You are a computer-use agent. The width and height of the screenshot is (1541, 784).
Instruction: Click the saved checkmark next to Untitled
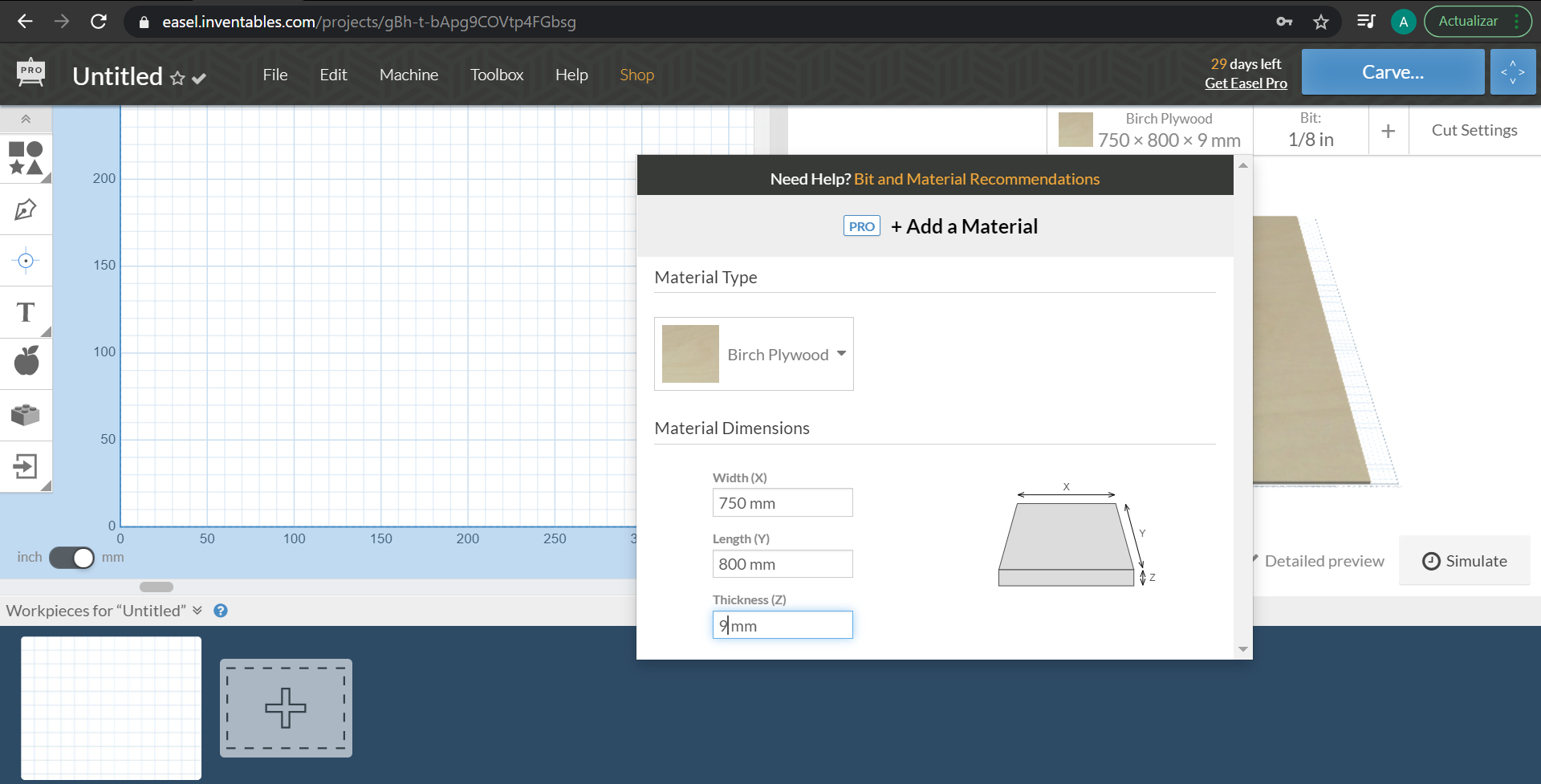[199, 78]
